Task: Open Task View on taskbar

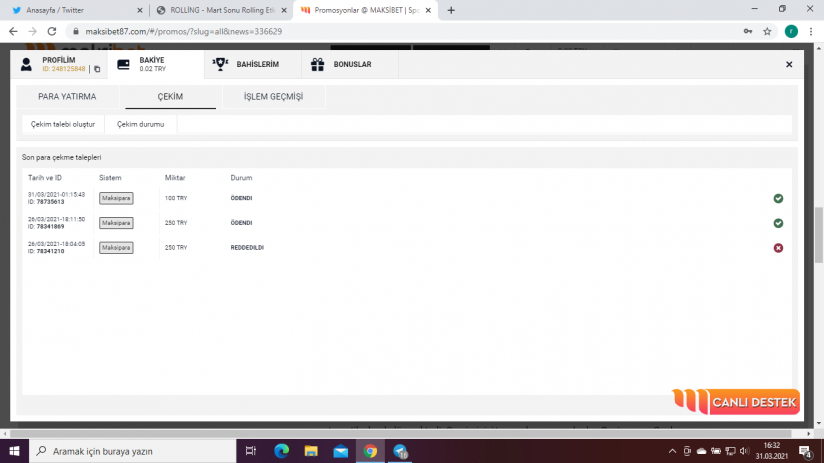Action: click(x=251, y=451)
